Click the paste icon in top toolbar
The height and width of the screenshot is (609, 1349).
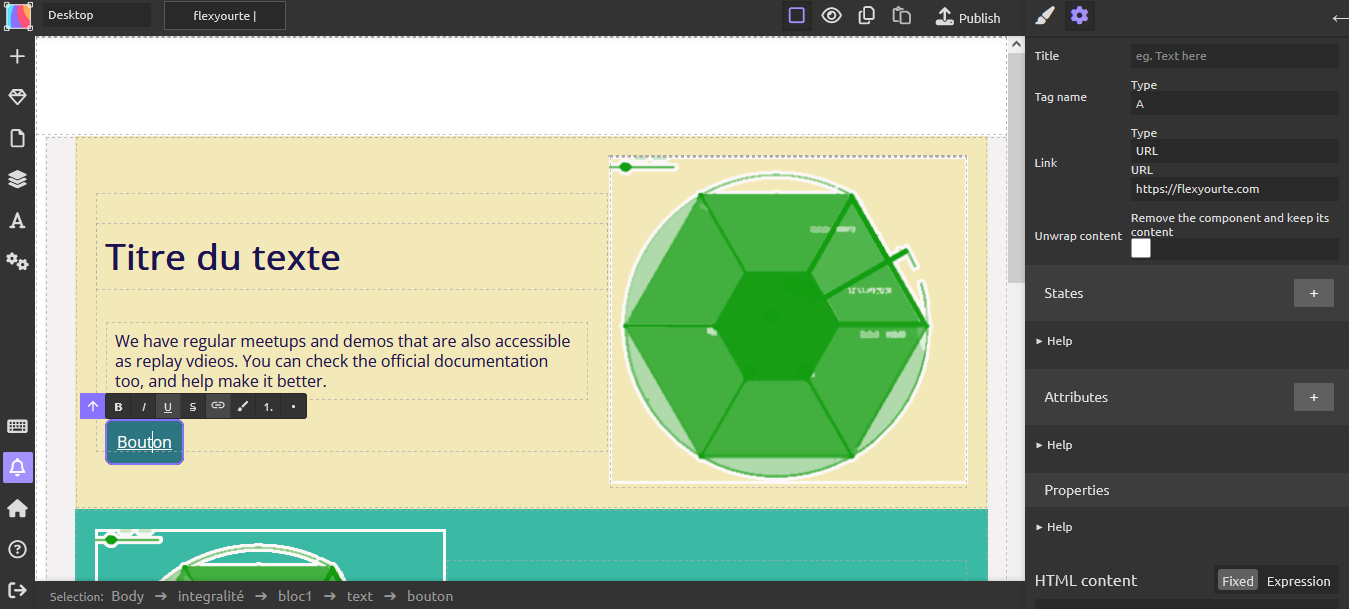pos(902,15)
